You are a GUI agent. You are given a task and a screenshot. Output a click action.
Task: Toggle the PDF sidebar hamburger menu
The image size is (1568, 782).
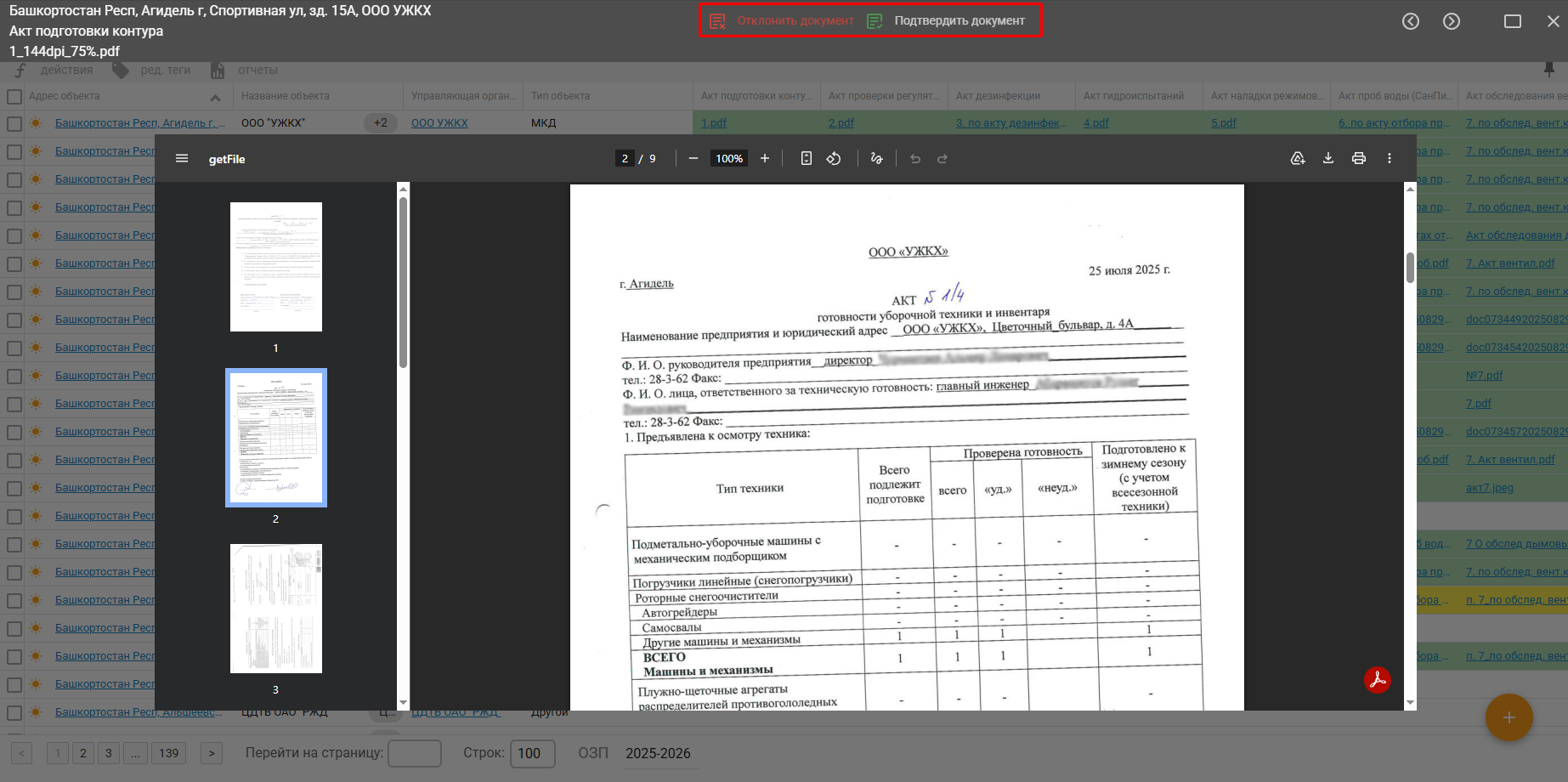(x=182, y=158)
